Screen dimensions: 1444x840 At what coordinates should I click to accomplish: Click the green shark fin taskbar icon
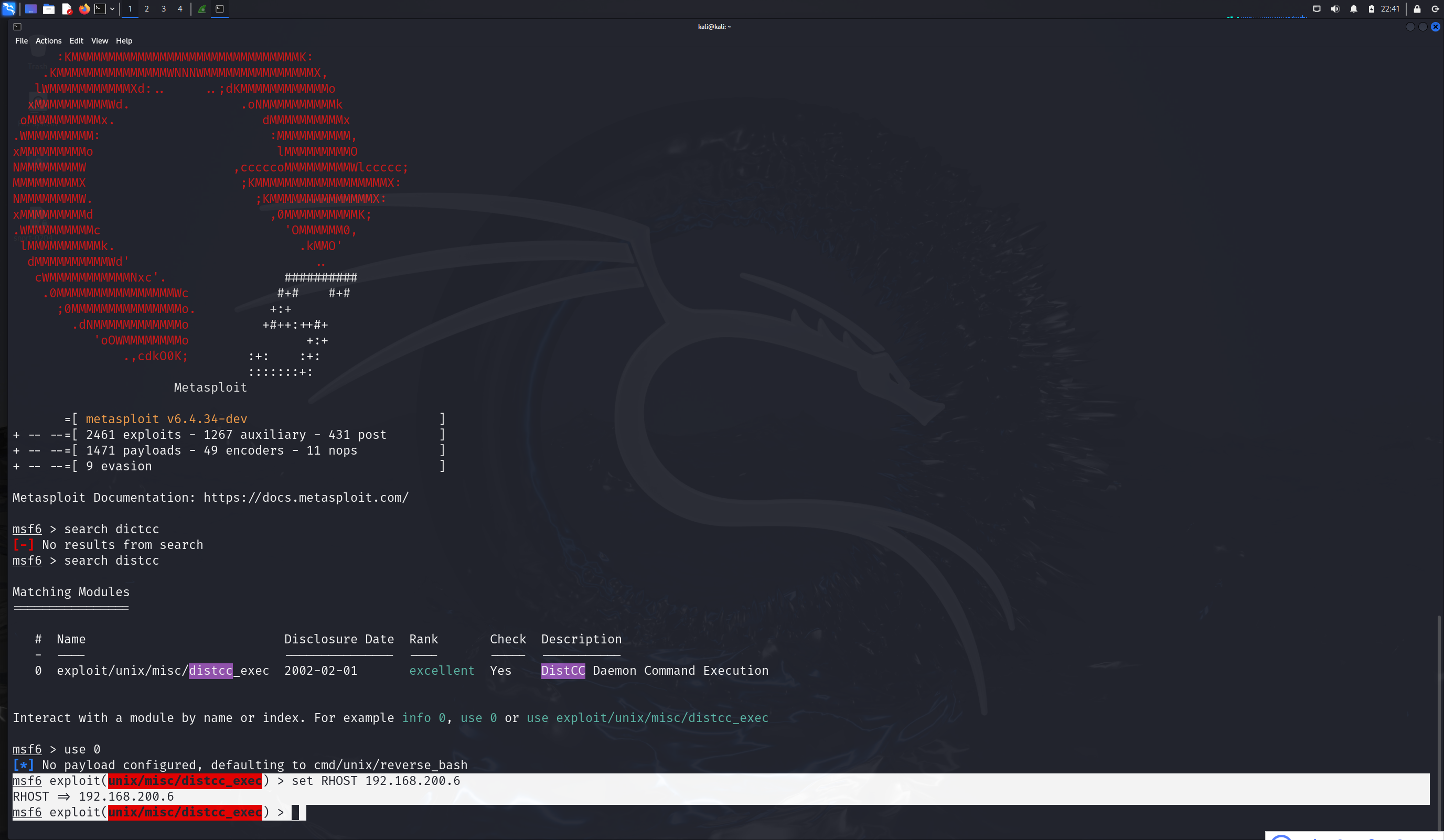click(x=202, y=8)
